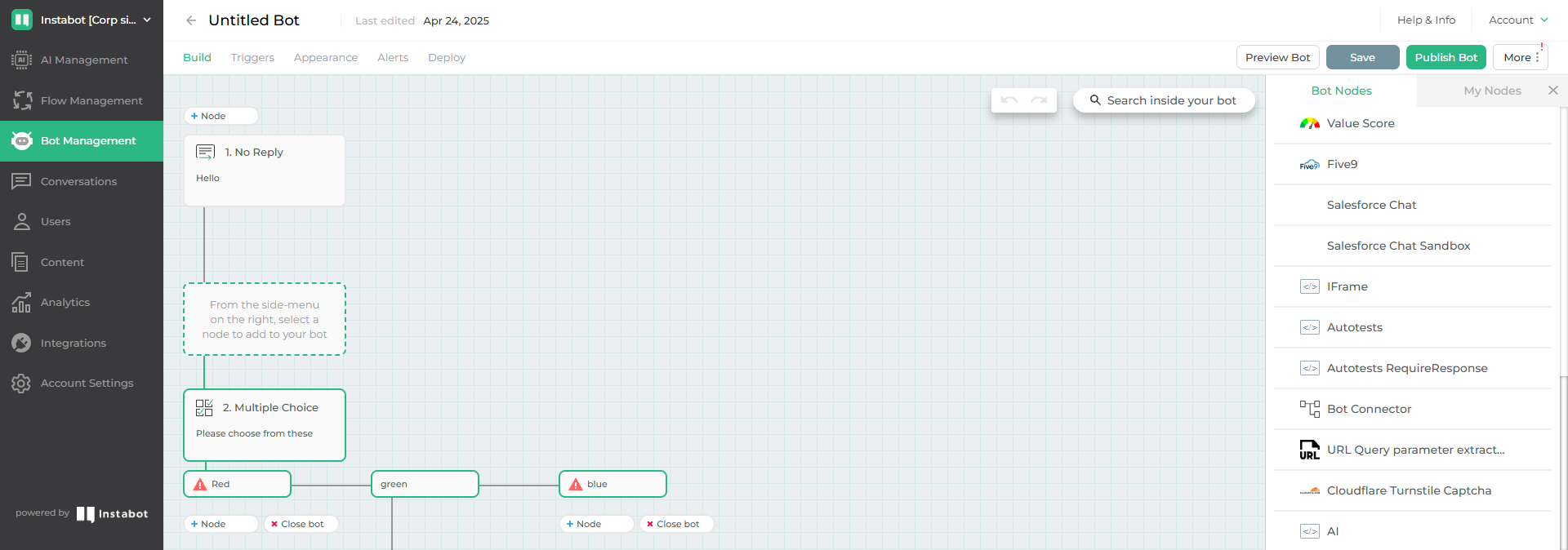
Task: Open the Analytics page
Action: click(x=82, y=303)
